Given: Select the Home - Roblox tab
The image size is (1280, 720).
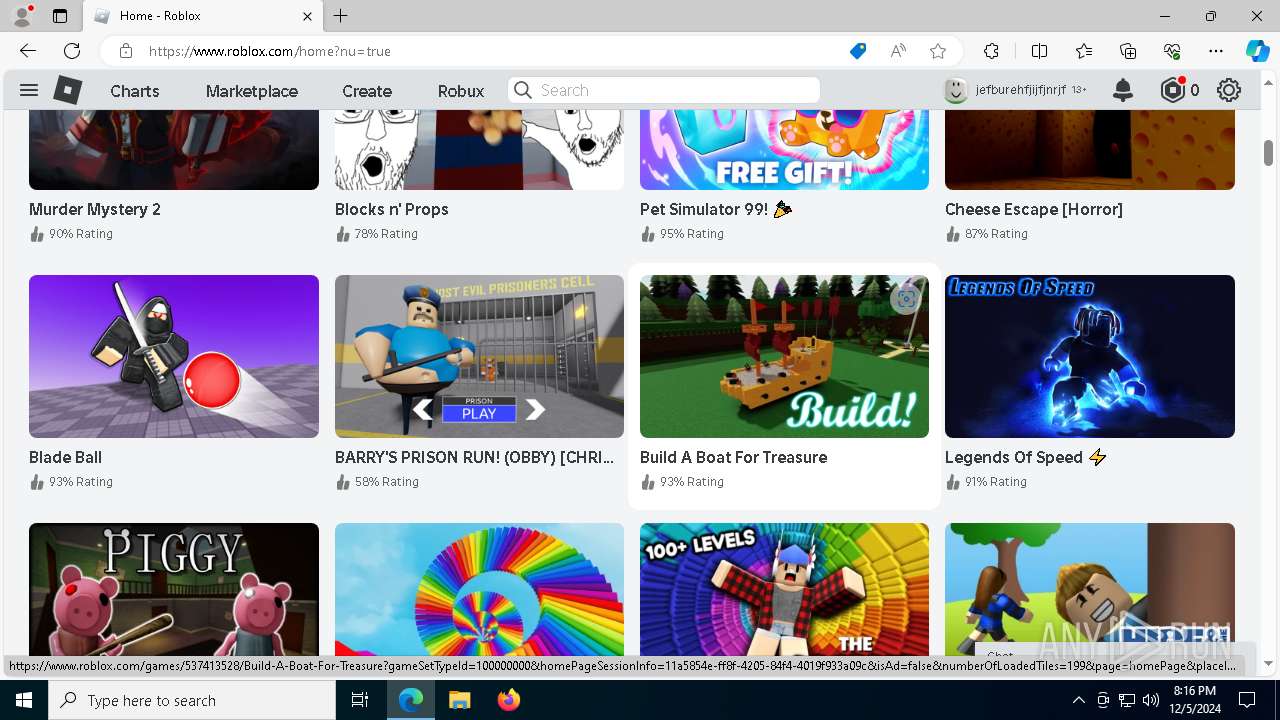Looking at the screenshot, I should click(202, 16).
